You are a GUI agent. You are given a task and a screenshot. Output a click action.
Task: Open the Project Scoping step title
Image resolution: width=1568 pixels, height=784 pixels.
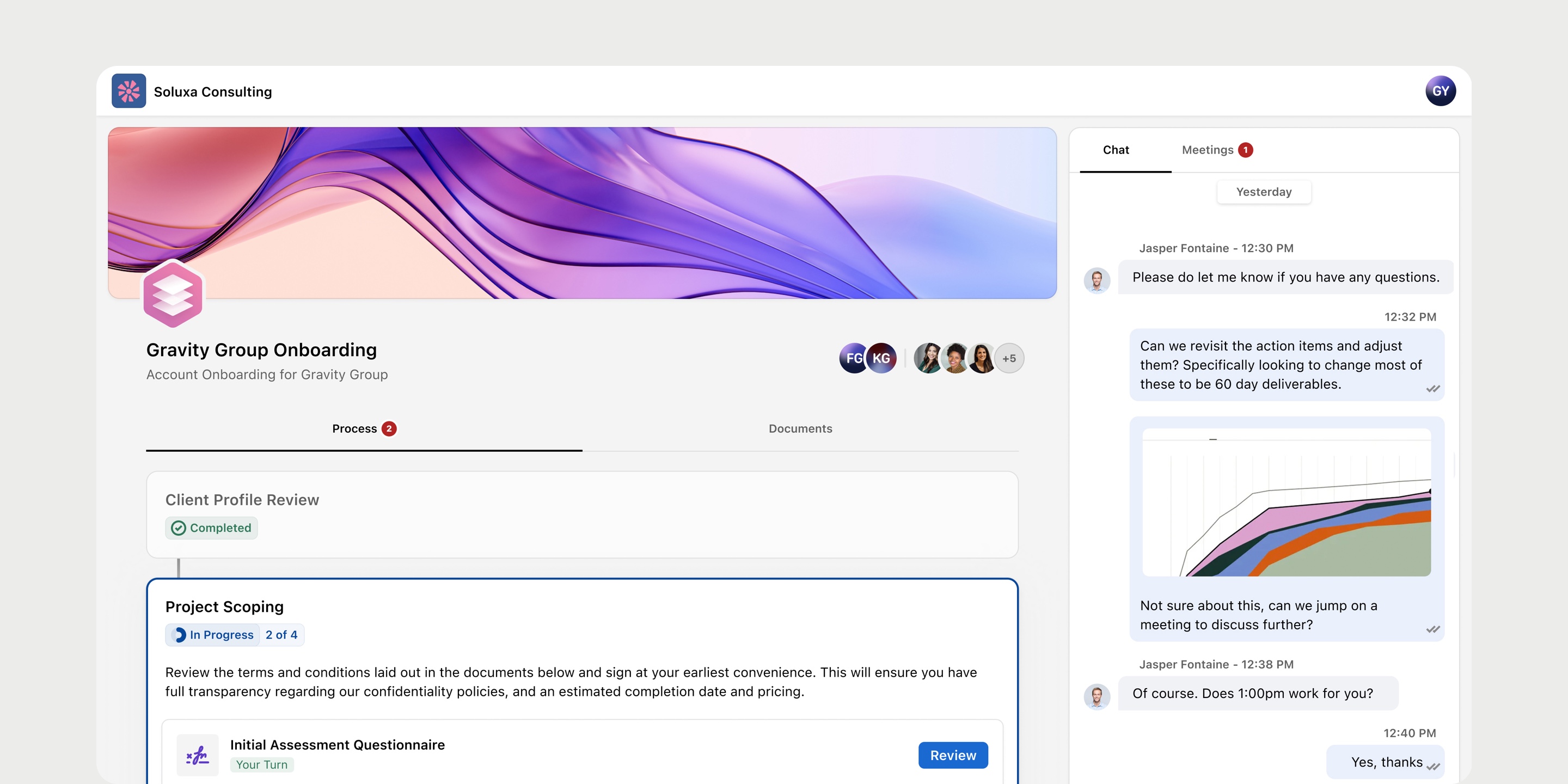(x=225, y=607)
